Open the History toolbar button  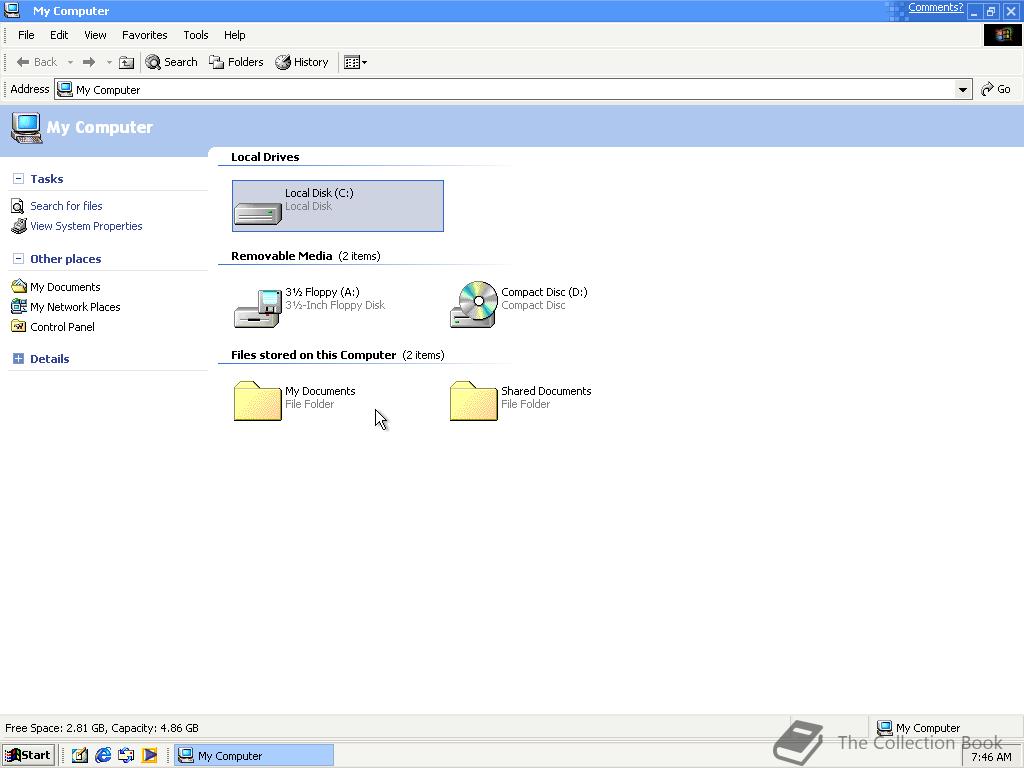coord(302,62)
